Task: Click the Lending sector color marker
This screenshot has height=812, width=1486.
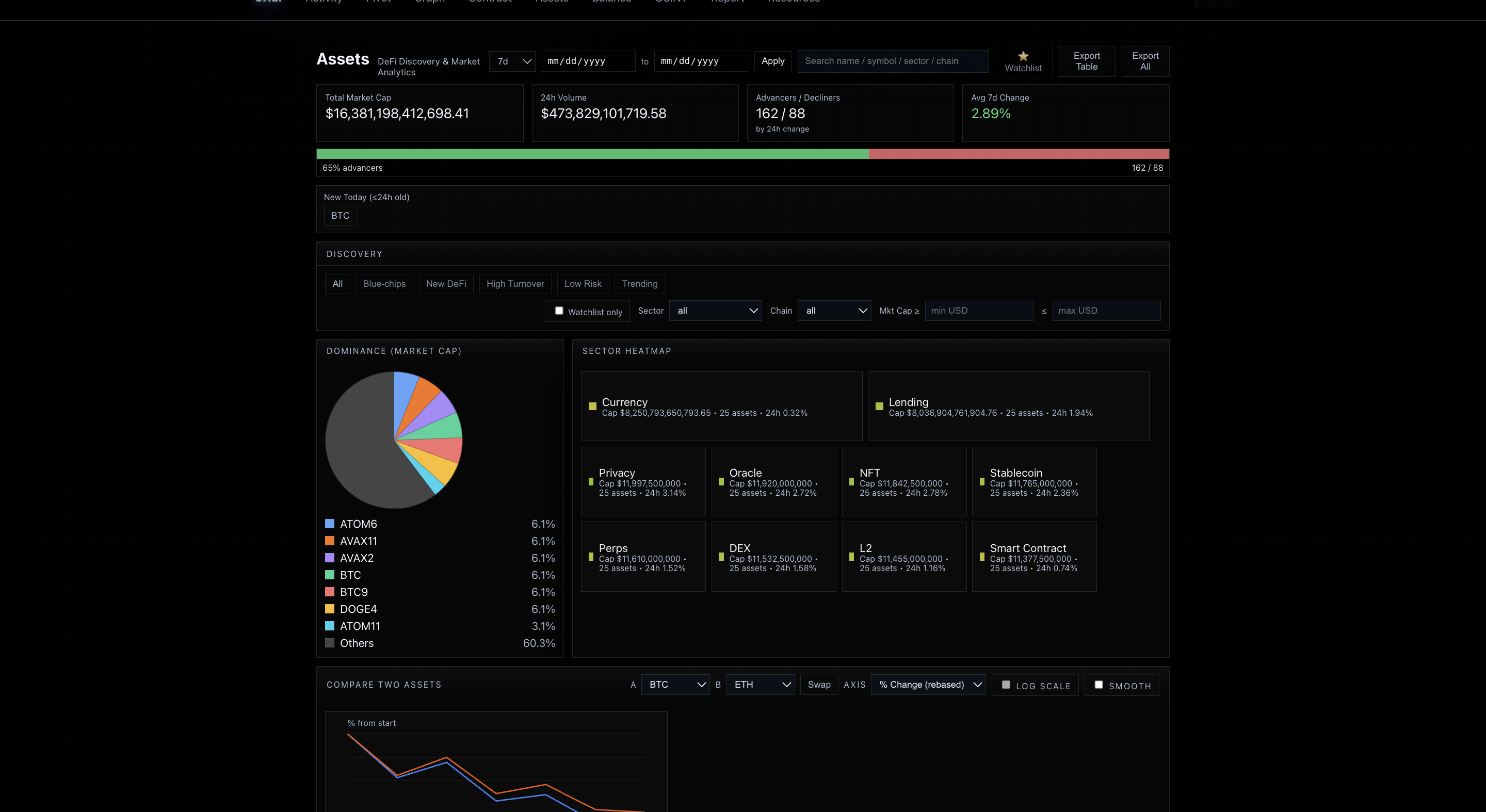Action: [x=879, y=407]
